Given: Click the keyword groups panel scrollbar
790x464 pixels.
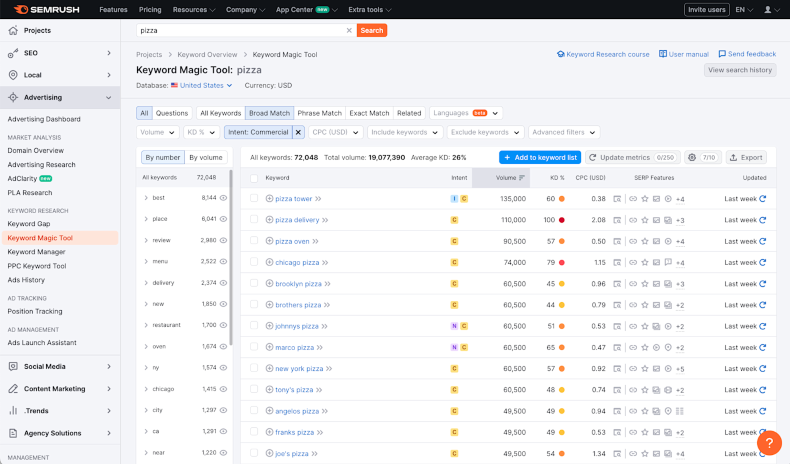Looking at the screenshot, I should (231, 257).
